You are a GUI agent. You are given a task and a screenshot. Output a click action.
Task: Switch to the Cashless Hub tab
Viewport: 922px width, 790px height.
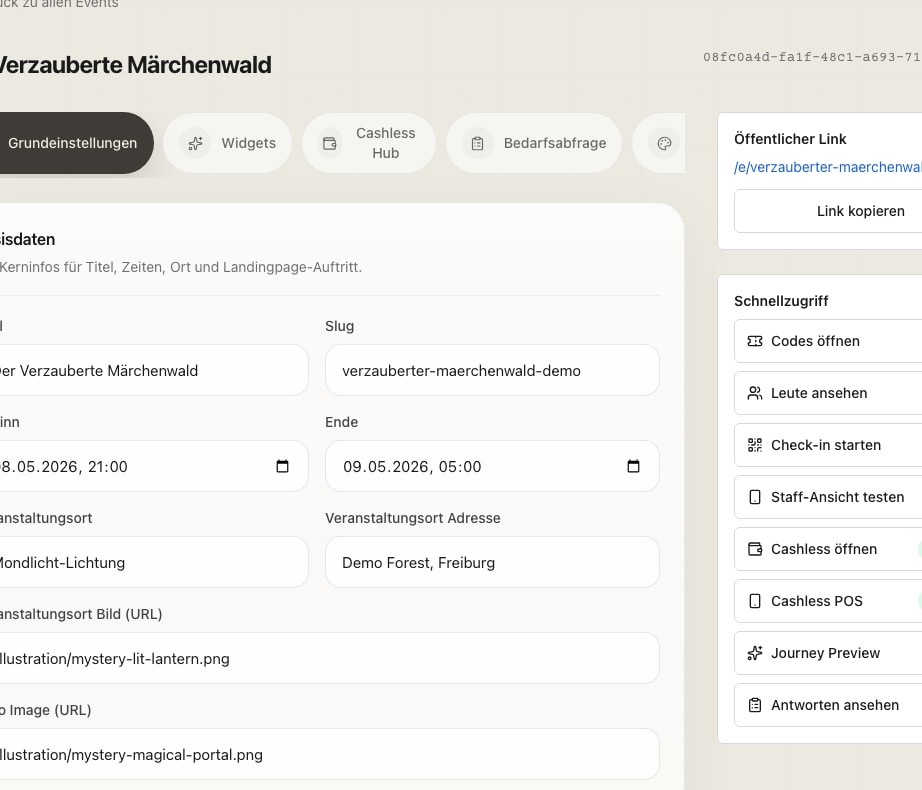(x=368, y=143)
